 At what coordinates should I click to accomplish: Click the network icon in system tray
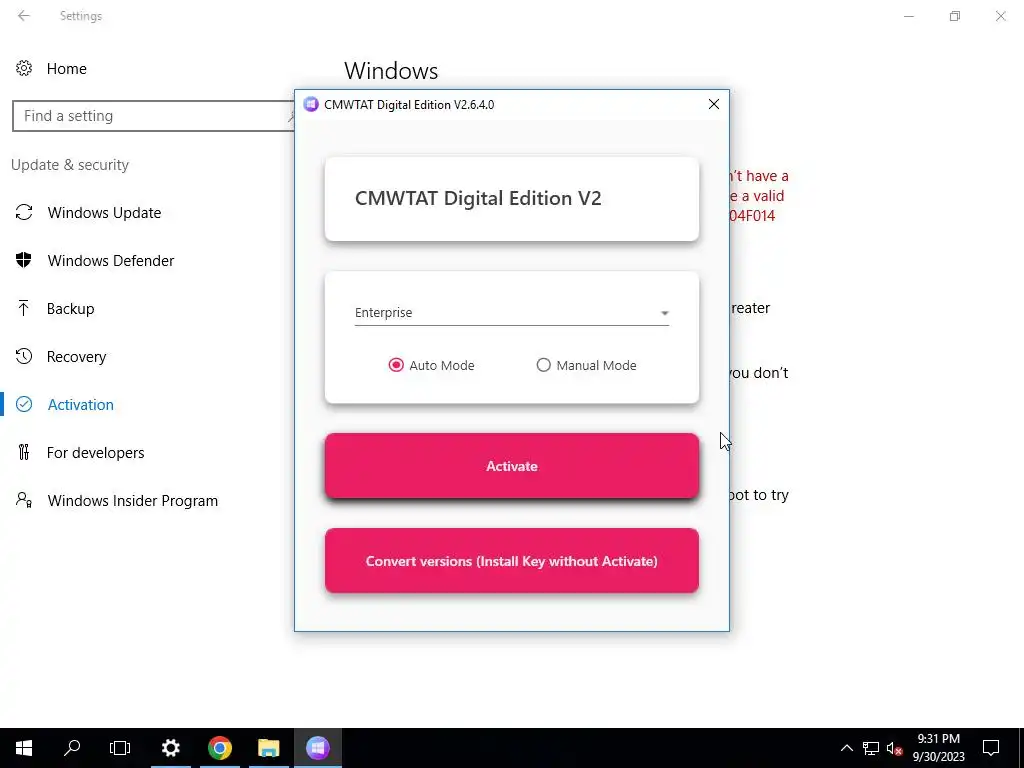[871, 748]
